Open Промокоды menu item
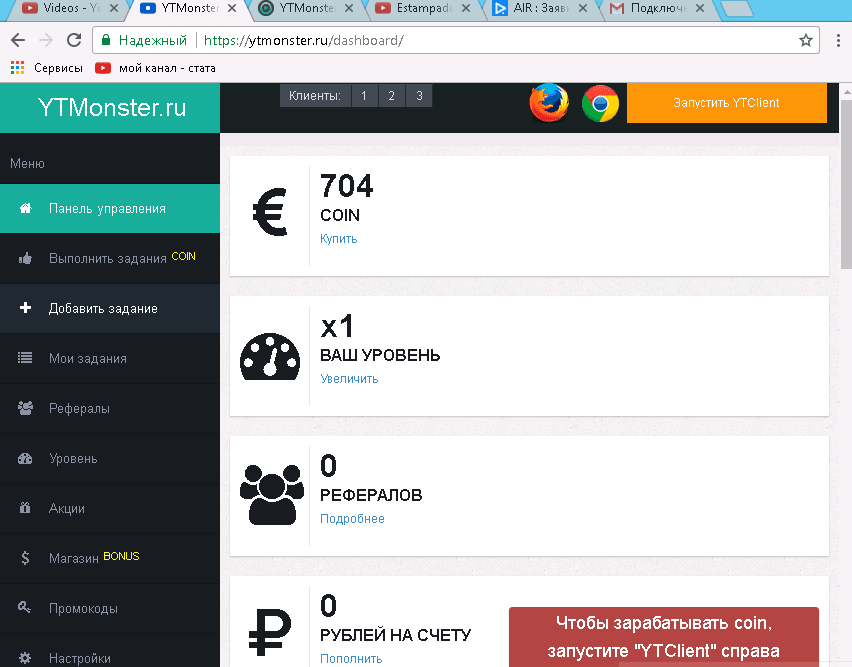The width and height of the screenshot is (852, 667). click(x=110, y=608)
